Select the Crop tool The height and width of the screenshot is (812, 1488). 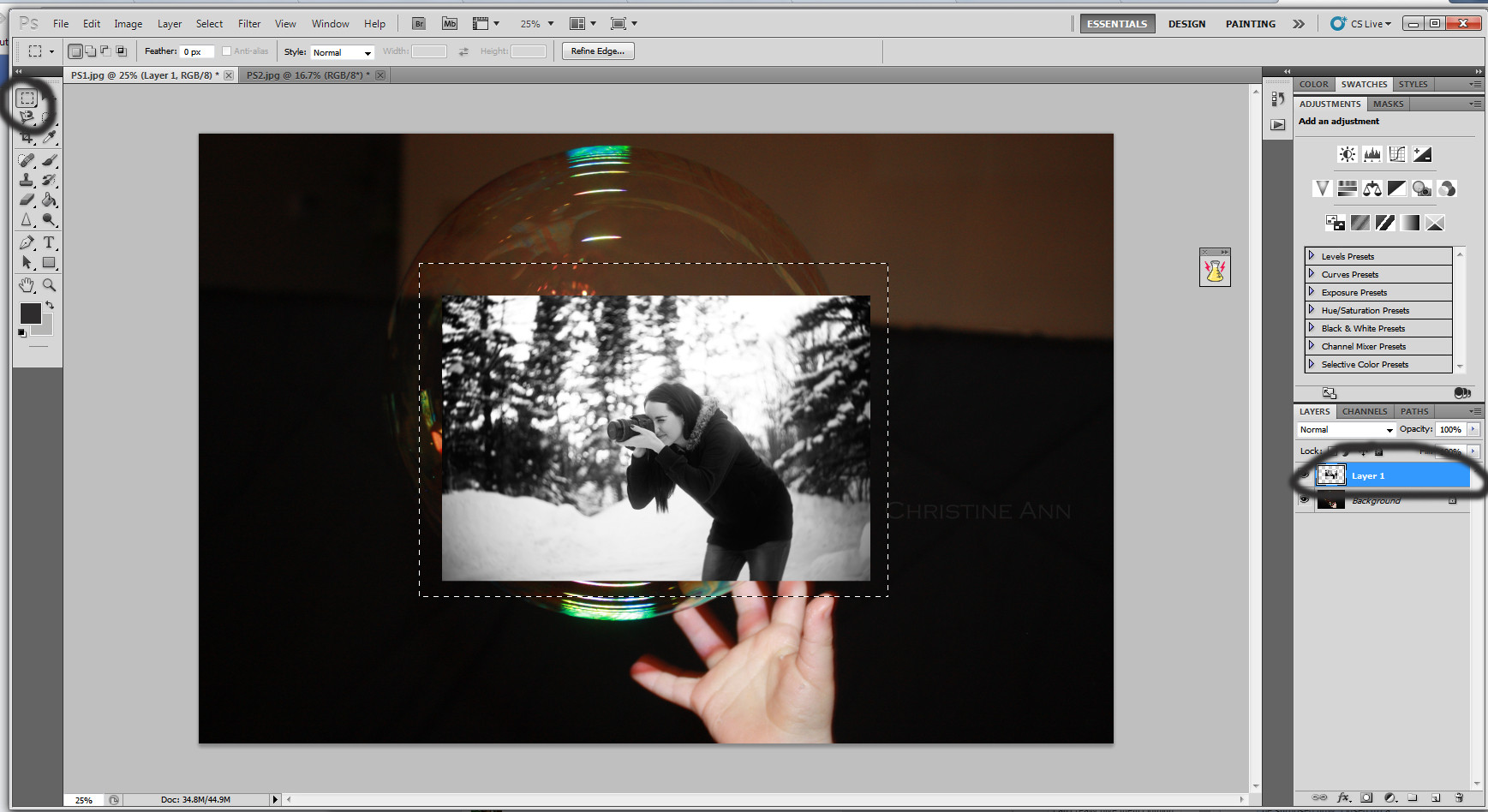click(x=27, y=137)
